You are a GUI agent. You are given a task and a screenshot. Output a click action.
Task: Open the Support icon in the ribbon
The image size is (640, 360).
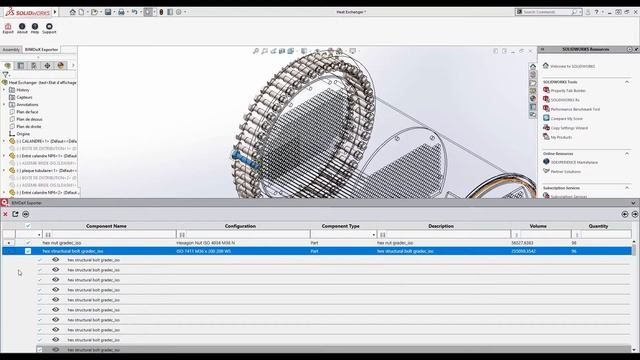pos(49,28)
